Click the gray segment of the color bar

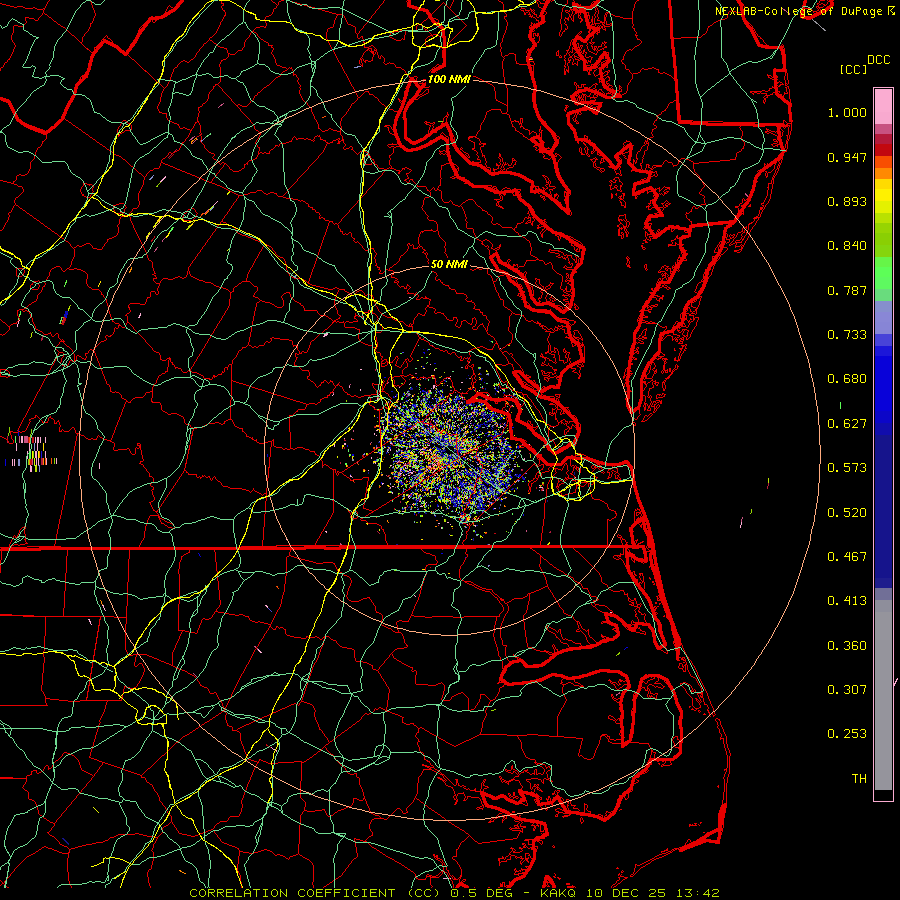click(x=883, y=695)
